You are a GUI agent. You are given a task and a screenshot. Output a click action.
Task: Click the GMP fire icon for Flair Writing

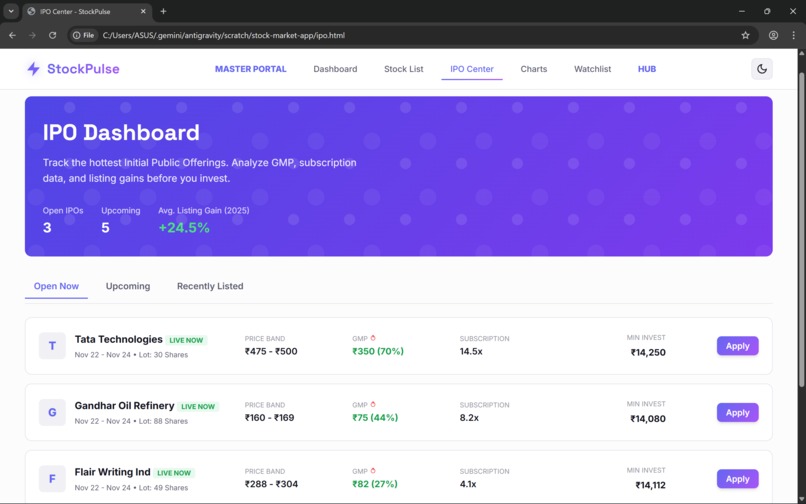point(373,471)
